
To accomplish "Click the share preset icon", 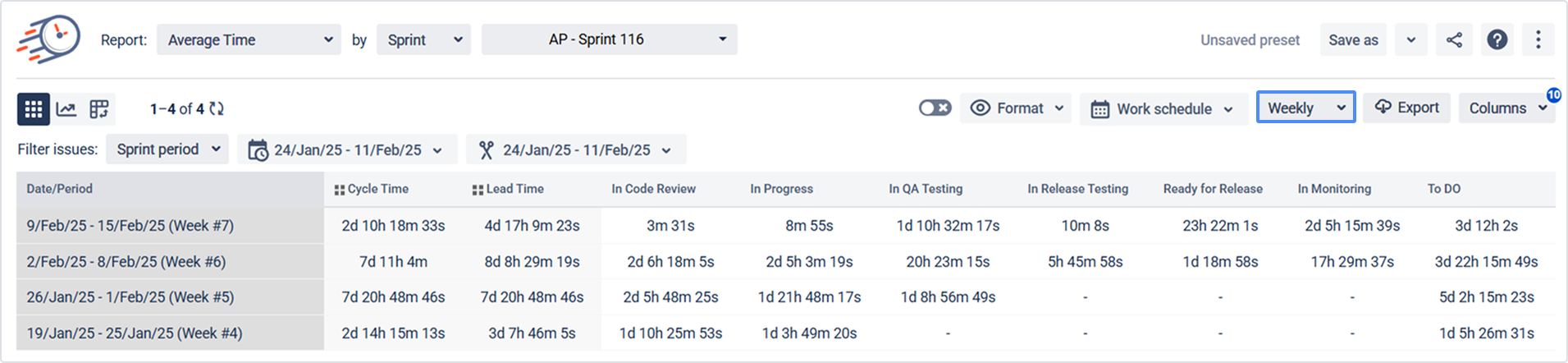I will pyautogui.click(x=1454, y=39).
